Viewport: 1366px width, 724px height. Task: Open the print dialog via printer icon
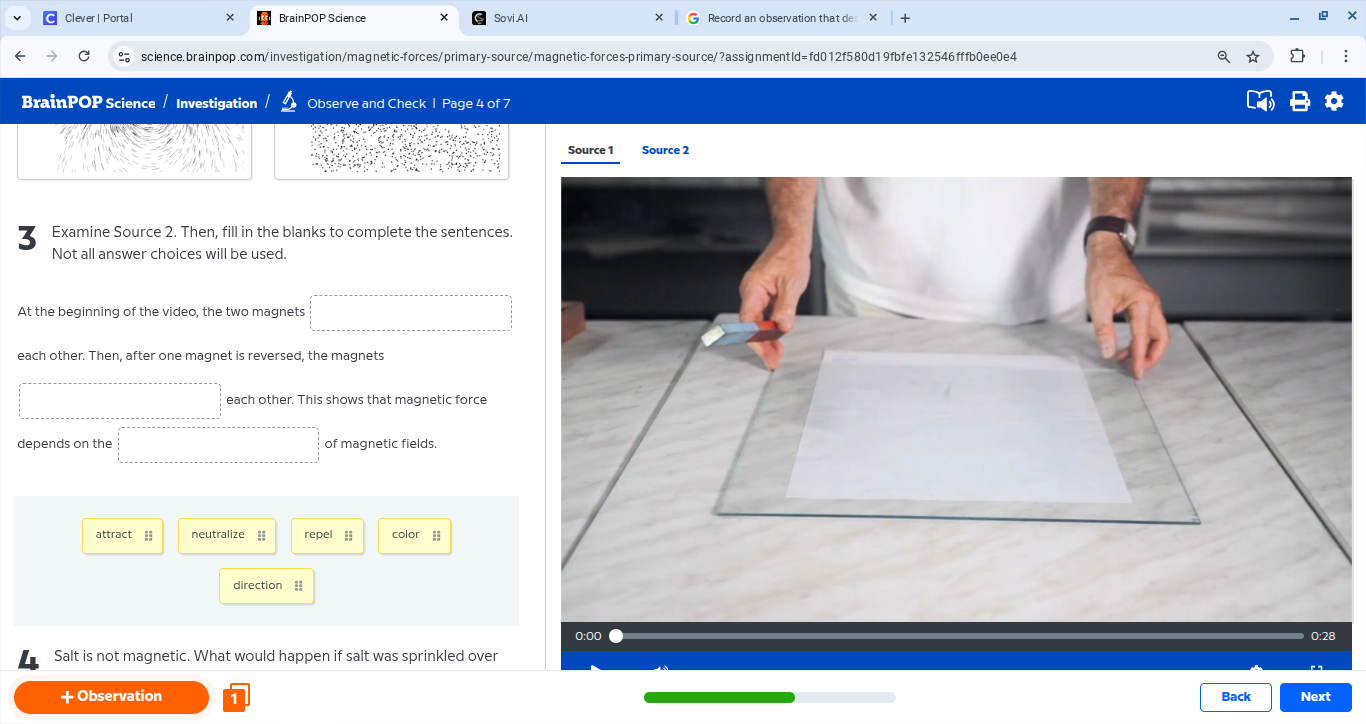coord(1299,100)
